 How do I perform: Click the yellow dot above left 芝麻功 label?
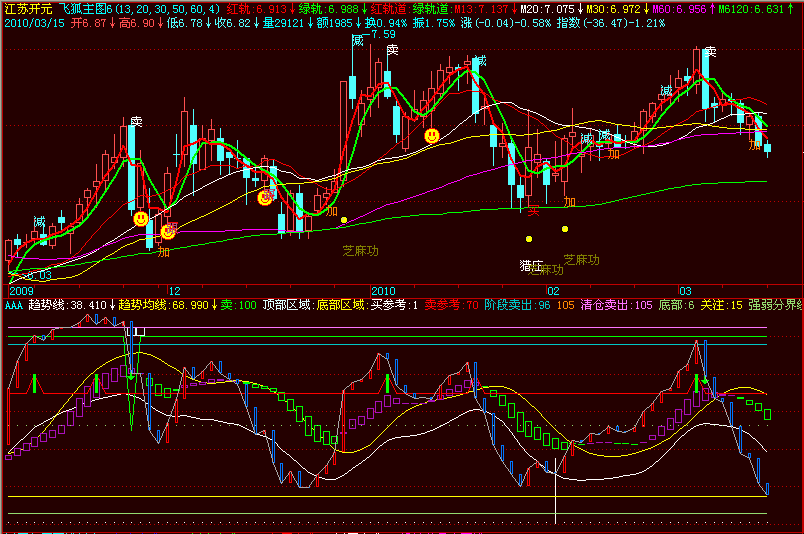tap(344, 220)
